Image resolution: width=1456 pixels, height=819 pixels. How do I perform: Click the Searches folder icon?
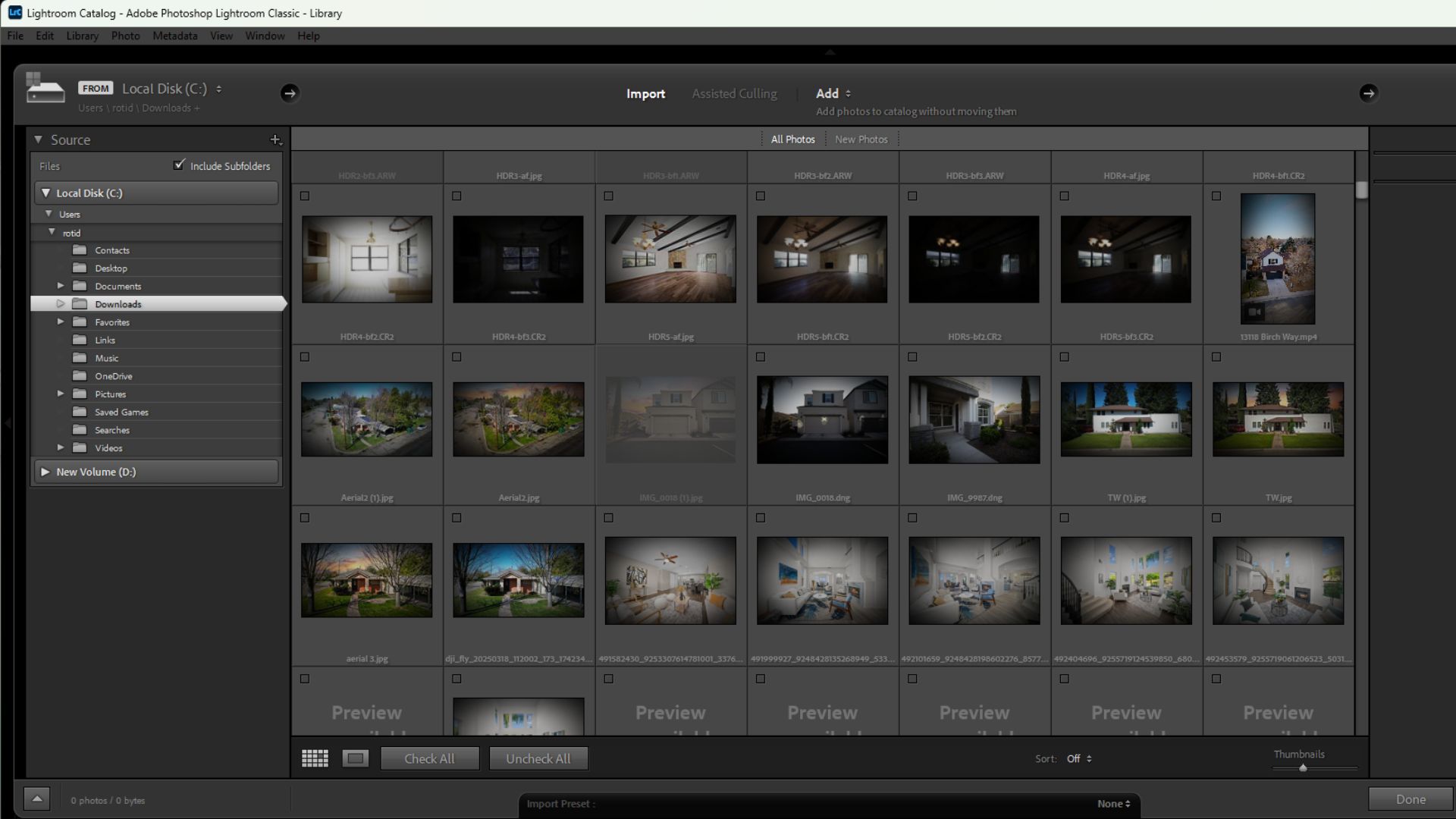click(80, 430)
